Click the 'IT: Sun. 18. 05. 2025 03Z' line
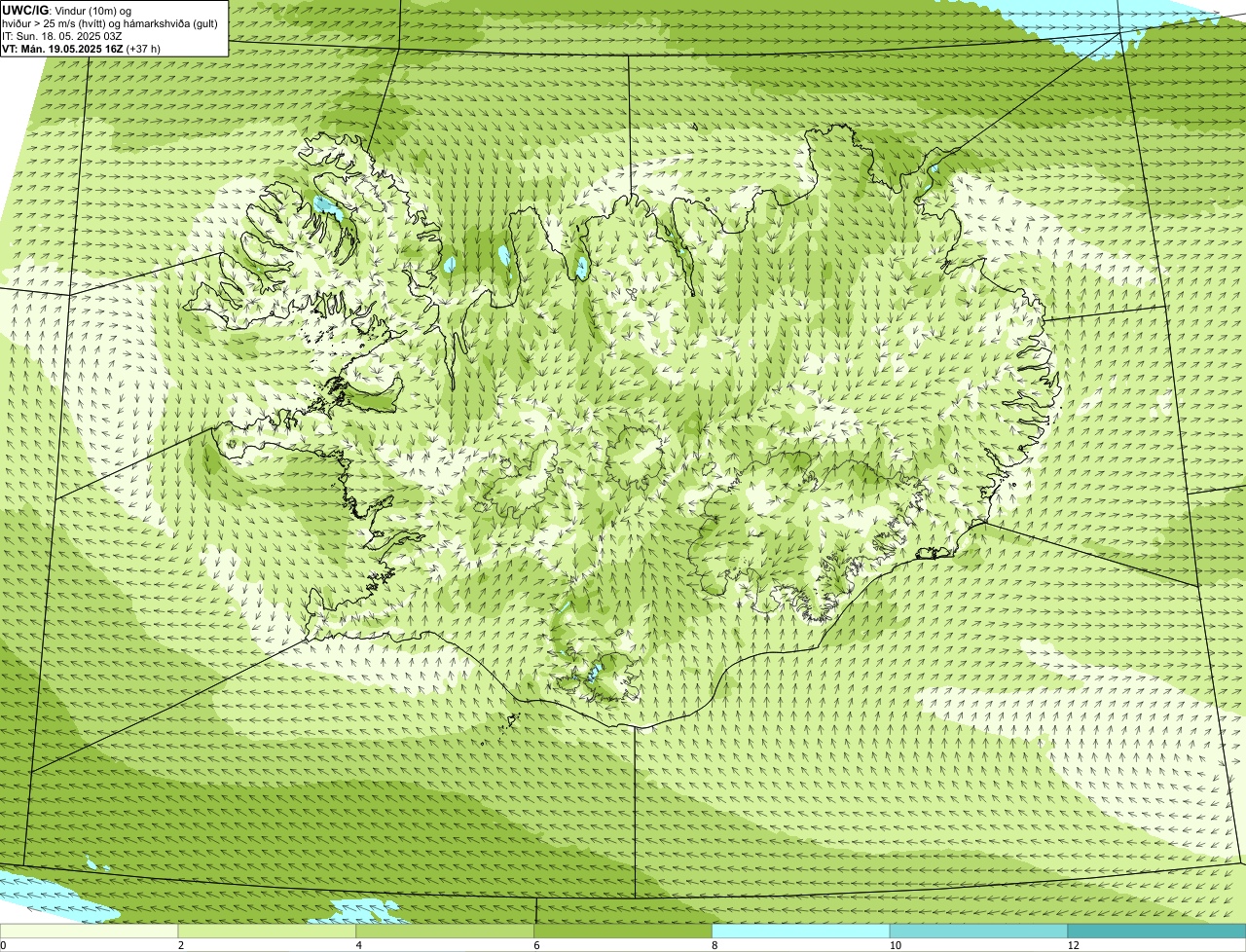1246x952 pixels. click(62, 35)
